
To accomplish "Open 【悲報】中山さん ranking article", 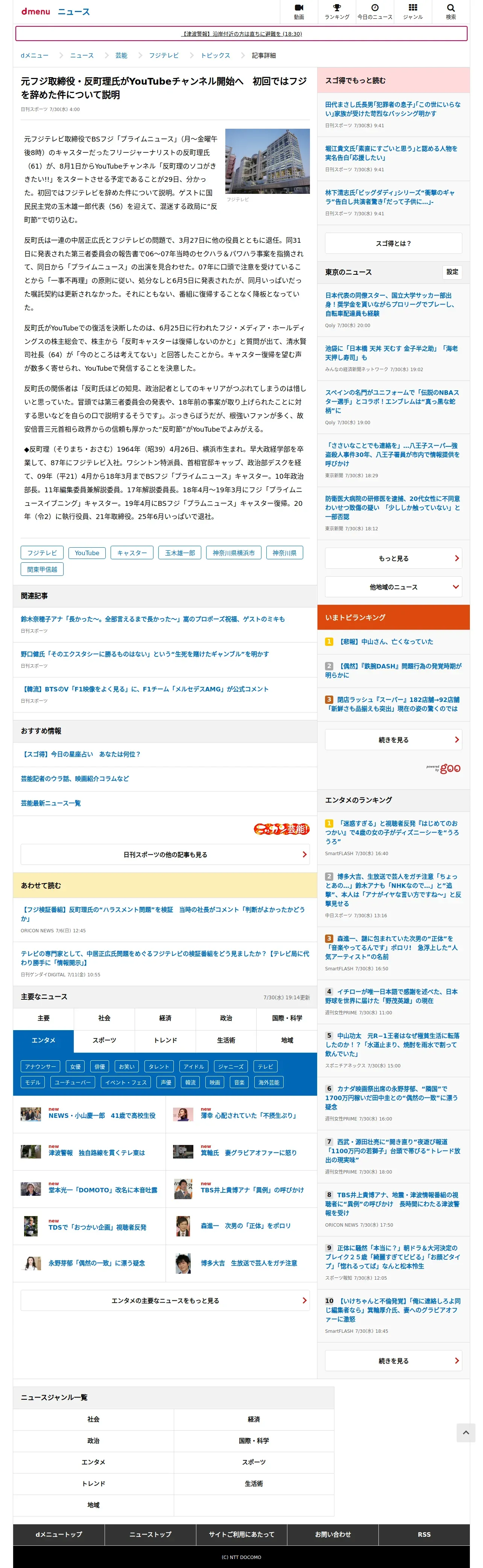I will (x=385, y=642).
